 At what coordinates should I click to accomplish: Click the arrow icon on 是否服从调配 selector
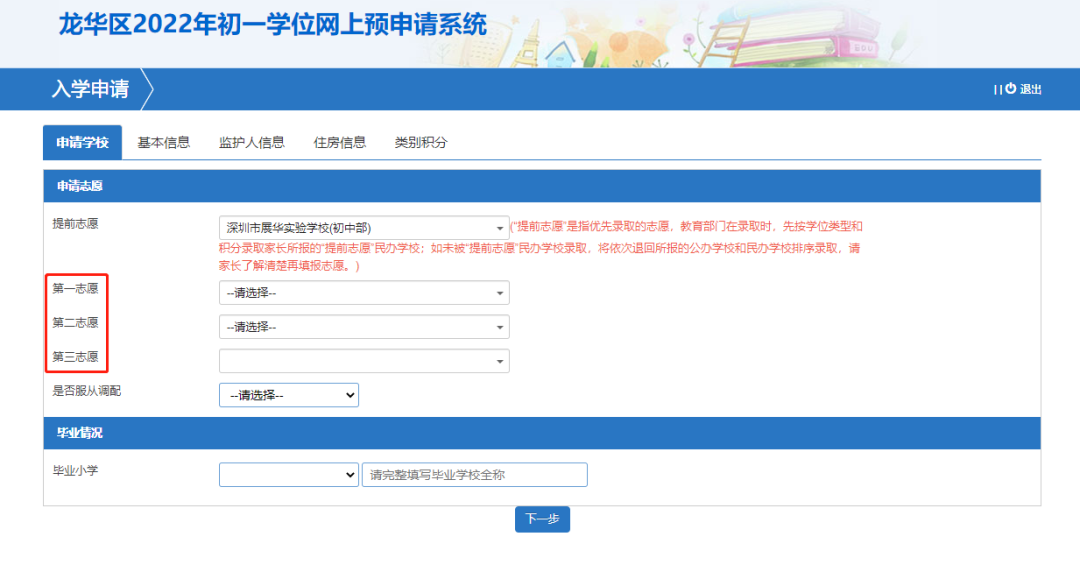349,394
